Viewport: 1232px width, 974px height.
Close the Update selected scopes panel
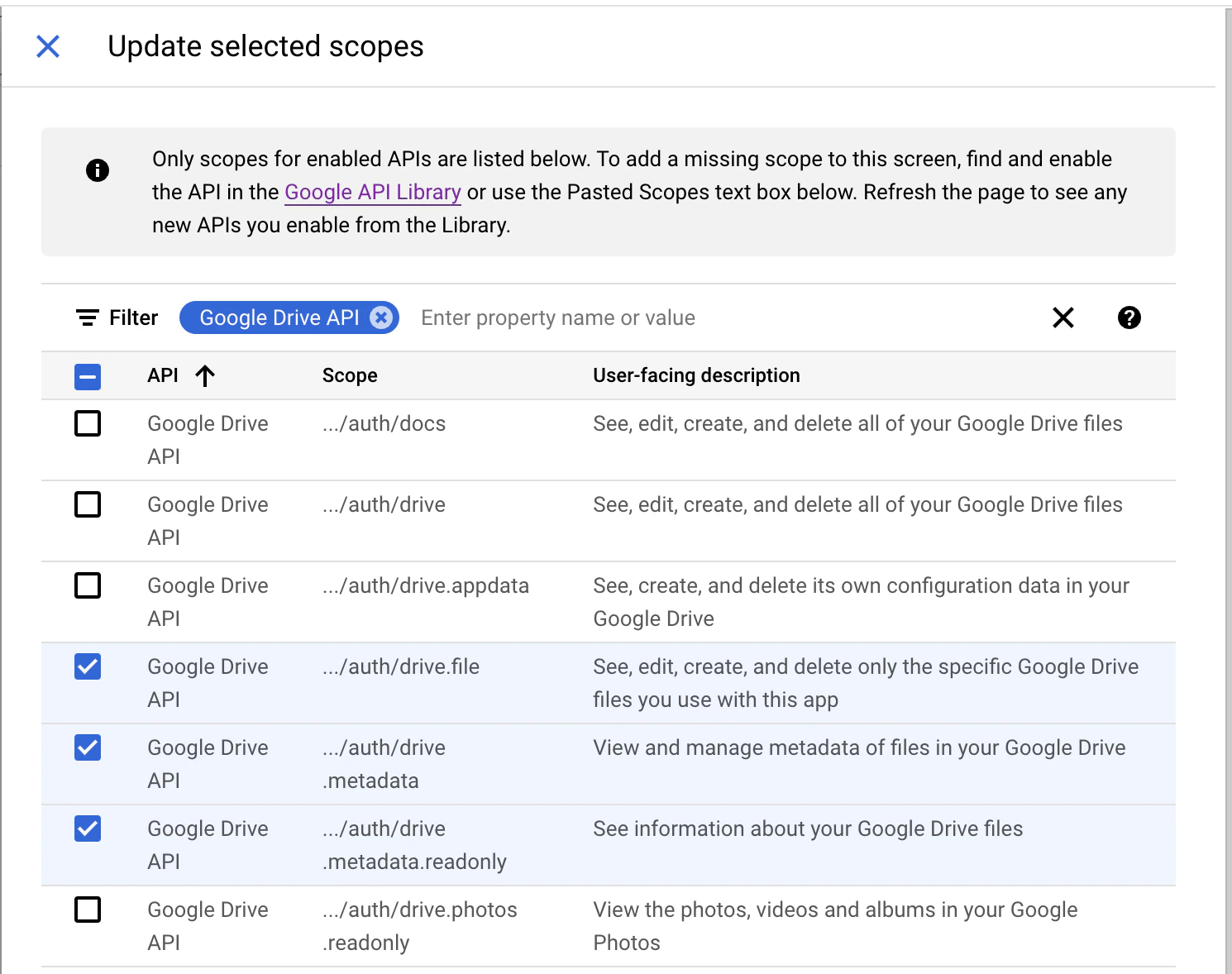(x=48, y=46)
